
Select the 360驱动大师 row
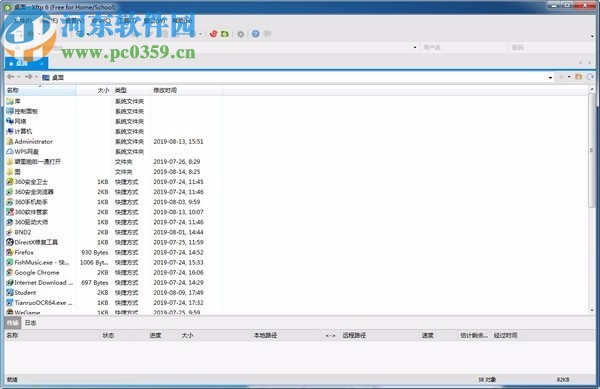click(x=114, y=222)
